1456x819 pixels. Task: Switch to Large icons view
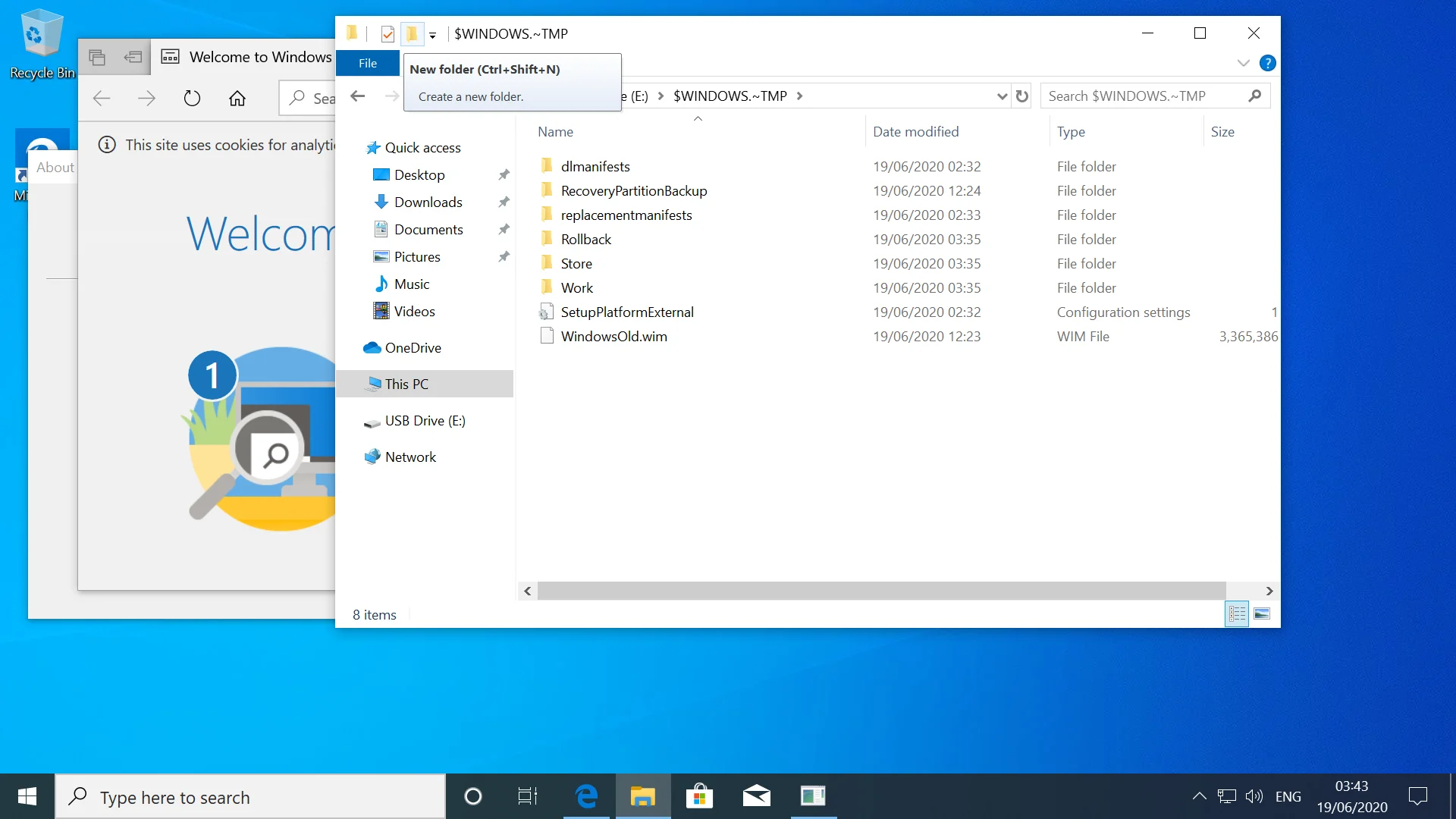pos(1262,613)
